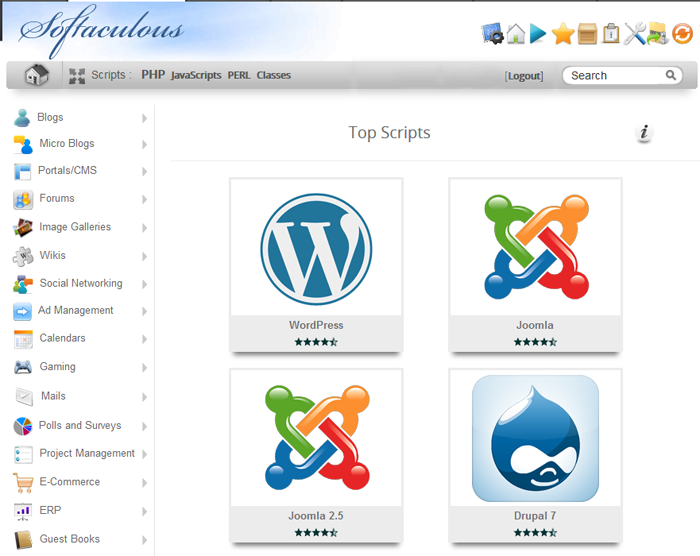Open the ERP category label
The image size is (700, 556).
click(x=50, y=510)
